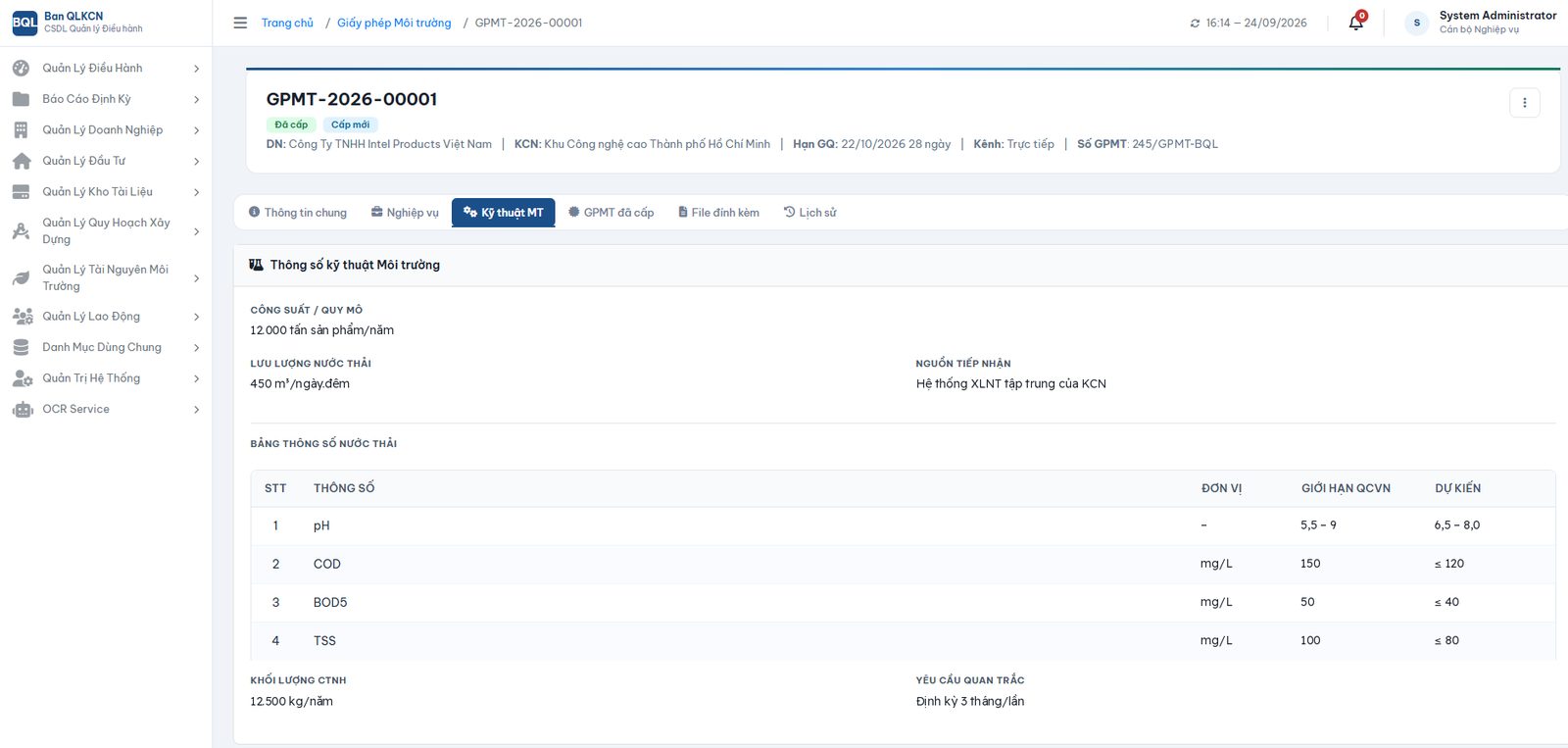
Task: Click System Administrator user name
Action: 1497,16
